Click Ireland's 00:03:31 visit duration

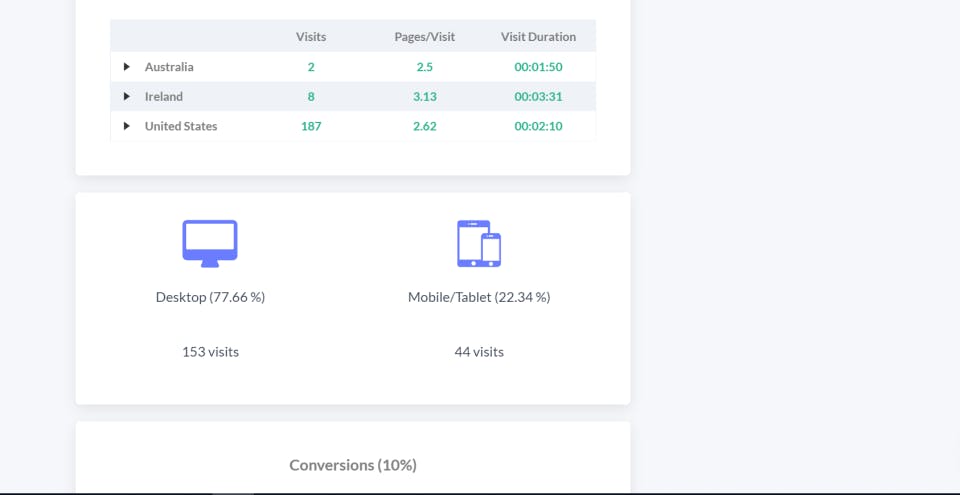538,96
